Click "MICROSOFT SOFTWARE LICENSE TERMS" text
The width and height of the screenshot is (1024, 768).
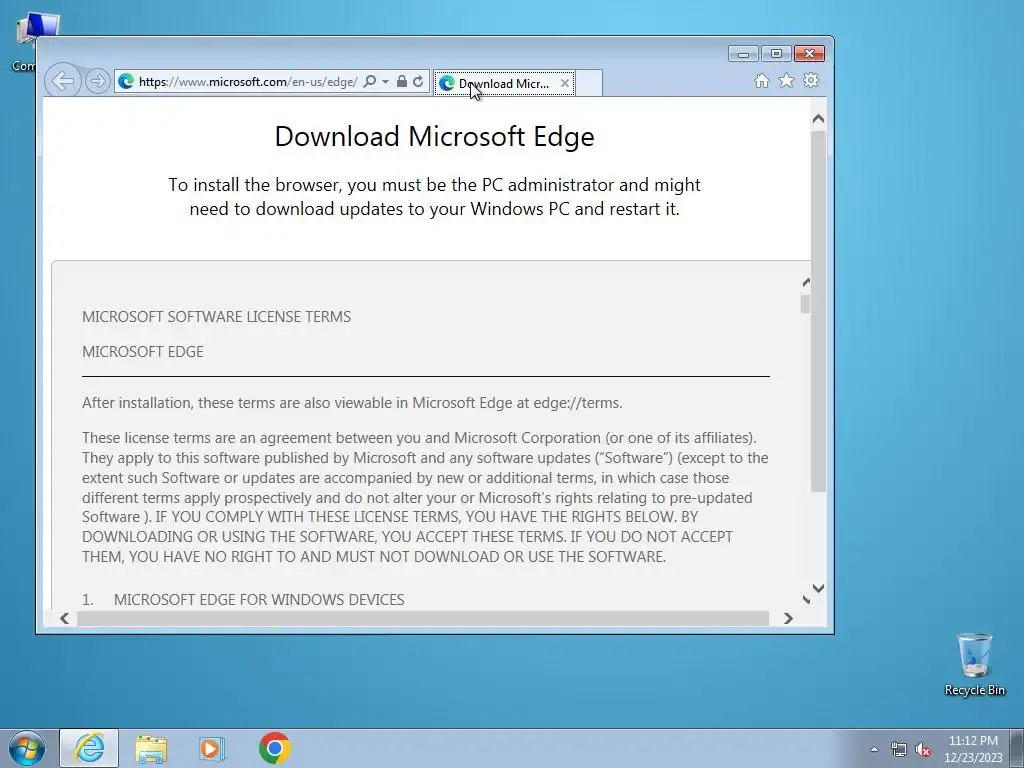tap(216, 317)
